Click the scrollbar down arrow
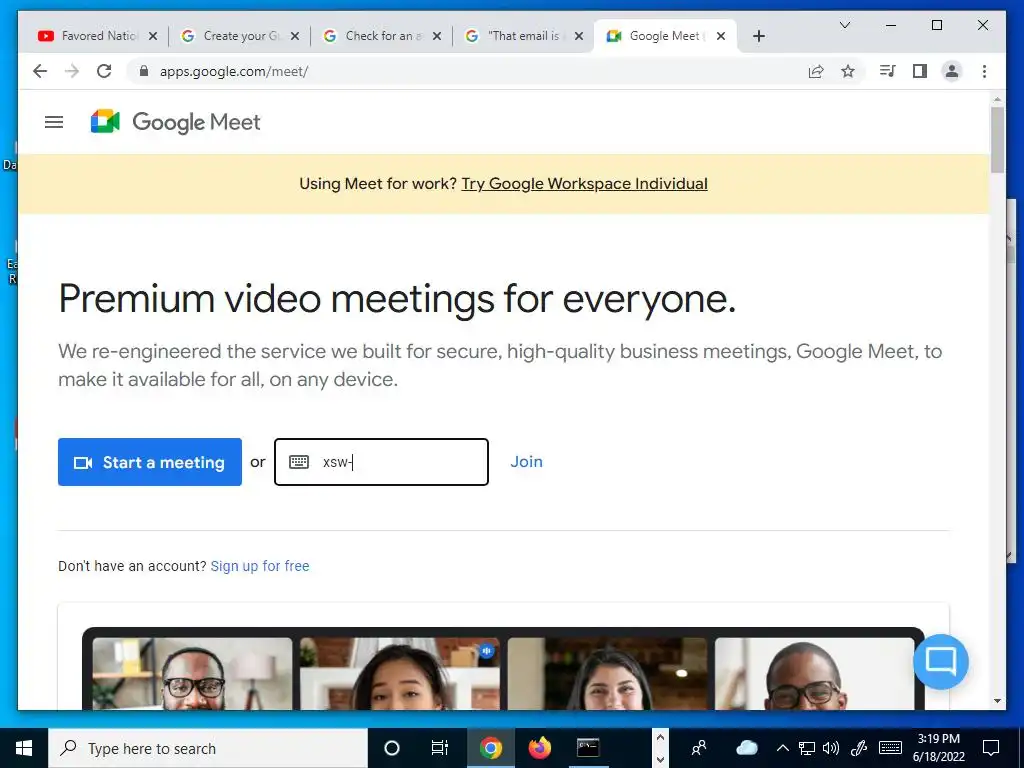This screenshot has width=1024, height=768. click(x=997, y=701)
